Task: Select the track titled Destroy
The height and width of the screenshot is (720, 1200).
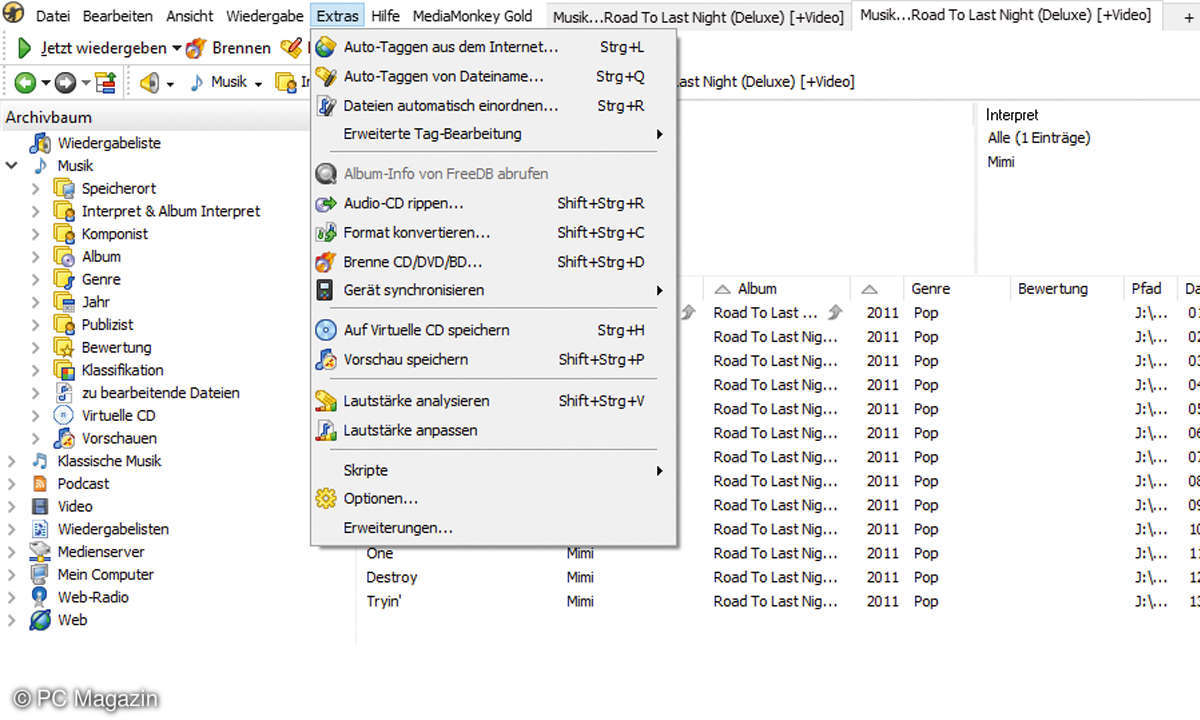Action: click(x=392, y=577)
